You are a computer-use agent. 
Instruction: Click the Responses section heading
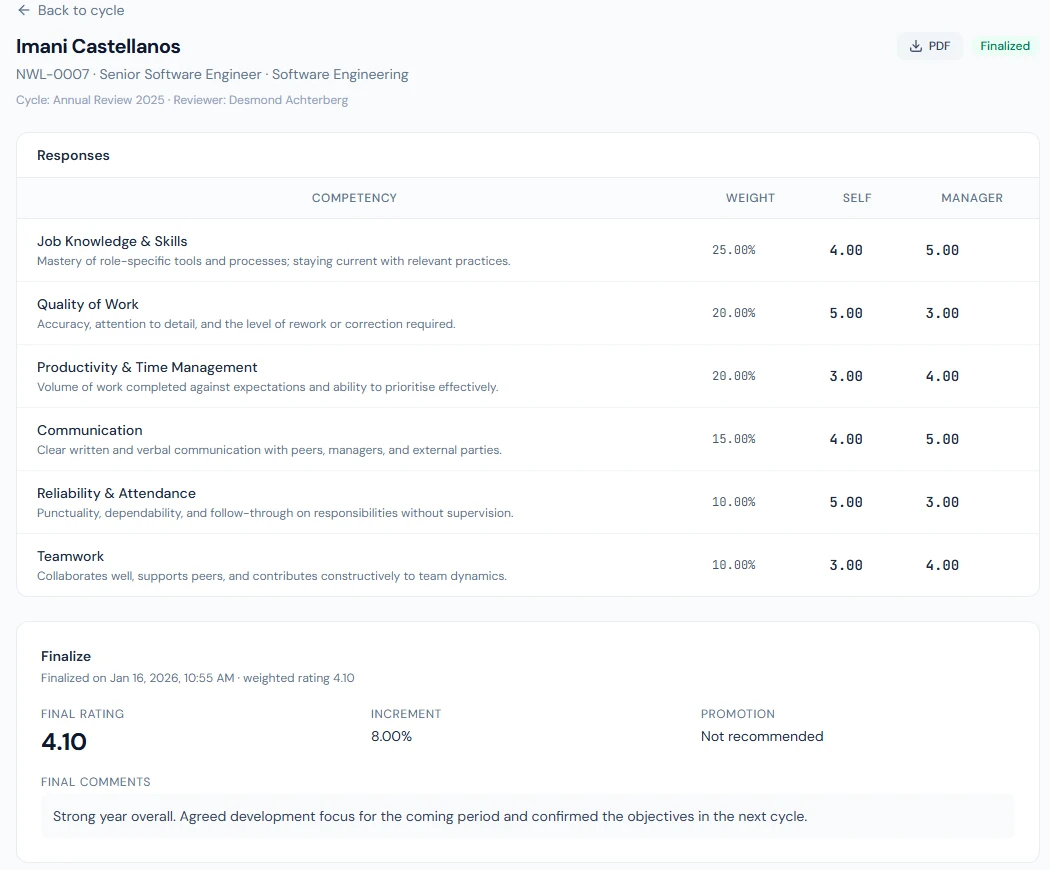73,155
